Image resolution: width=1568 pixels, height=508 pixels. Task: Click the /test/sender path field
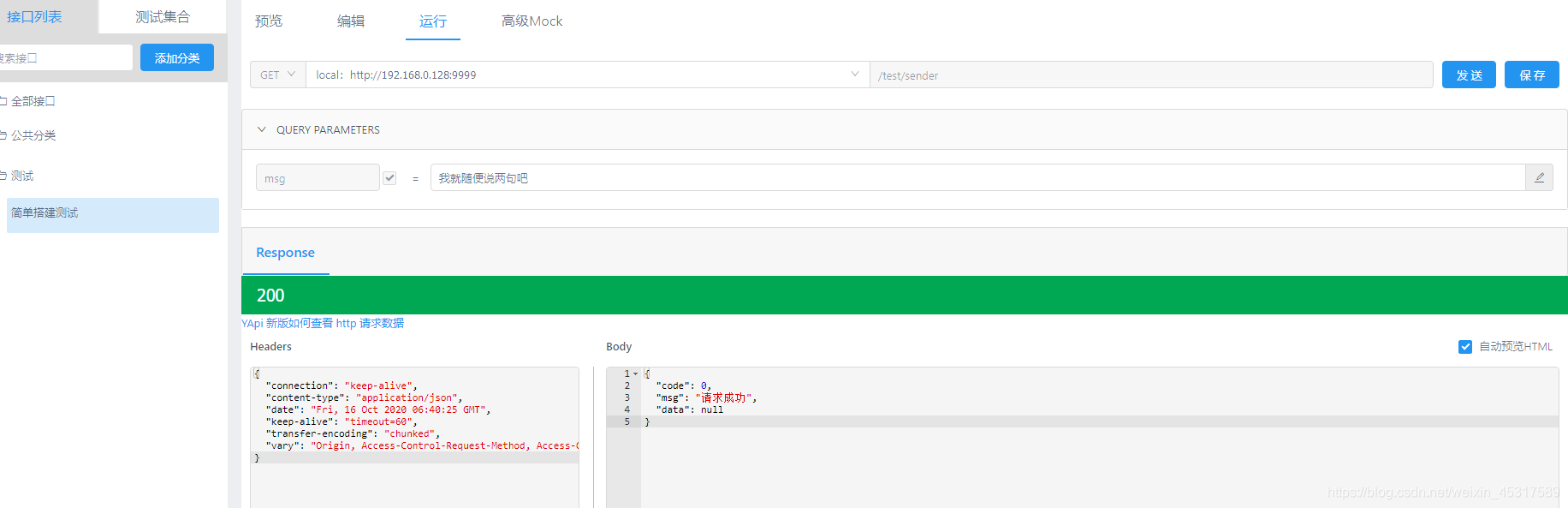point(1151,75)
